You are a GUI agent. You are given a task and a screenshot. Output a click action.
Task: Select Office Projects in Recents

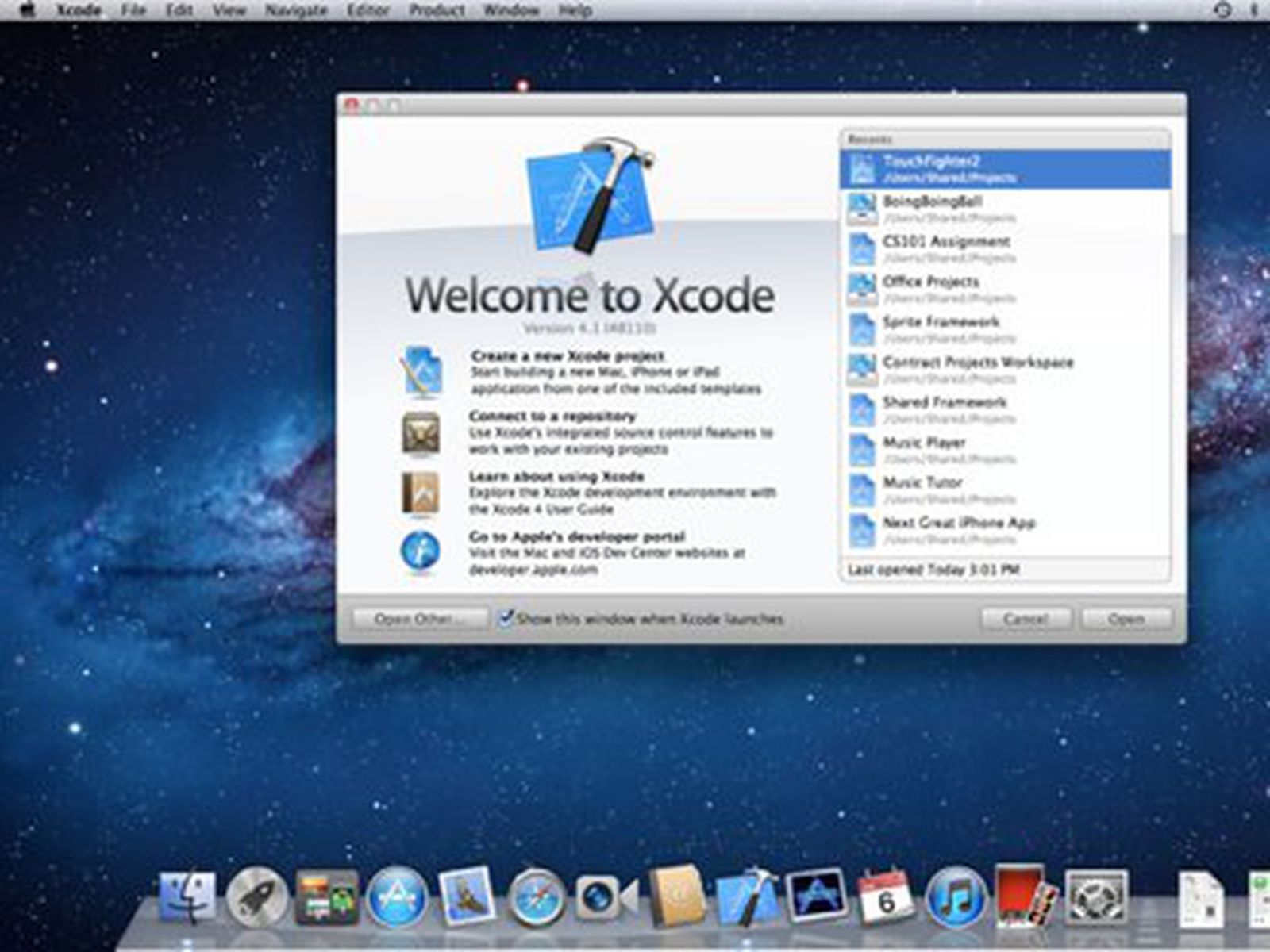(x=1005, y=290)
